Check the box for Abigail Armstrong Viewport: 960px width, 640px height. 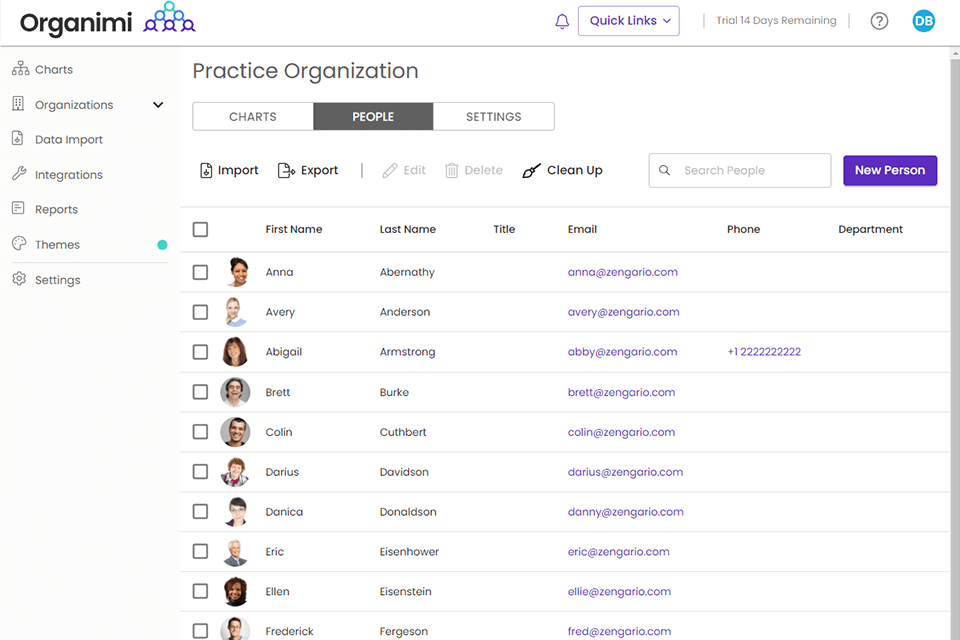[x=200, y=352]
